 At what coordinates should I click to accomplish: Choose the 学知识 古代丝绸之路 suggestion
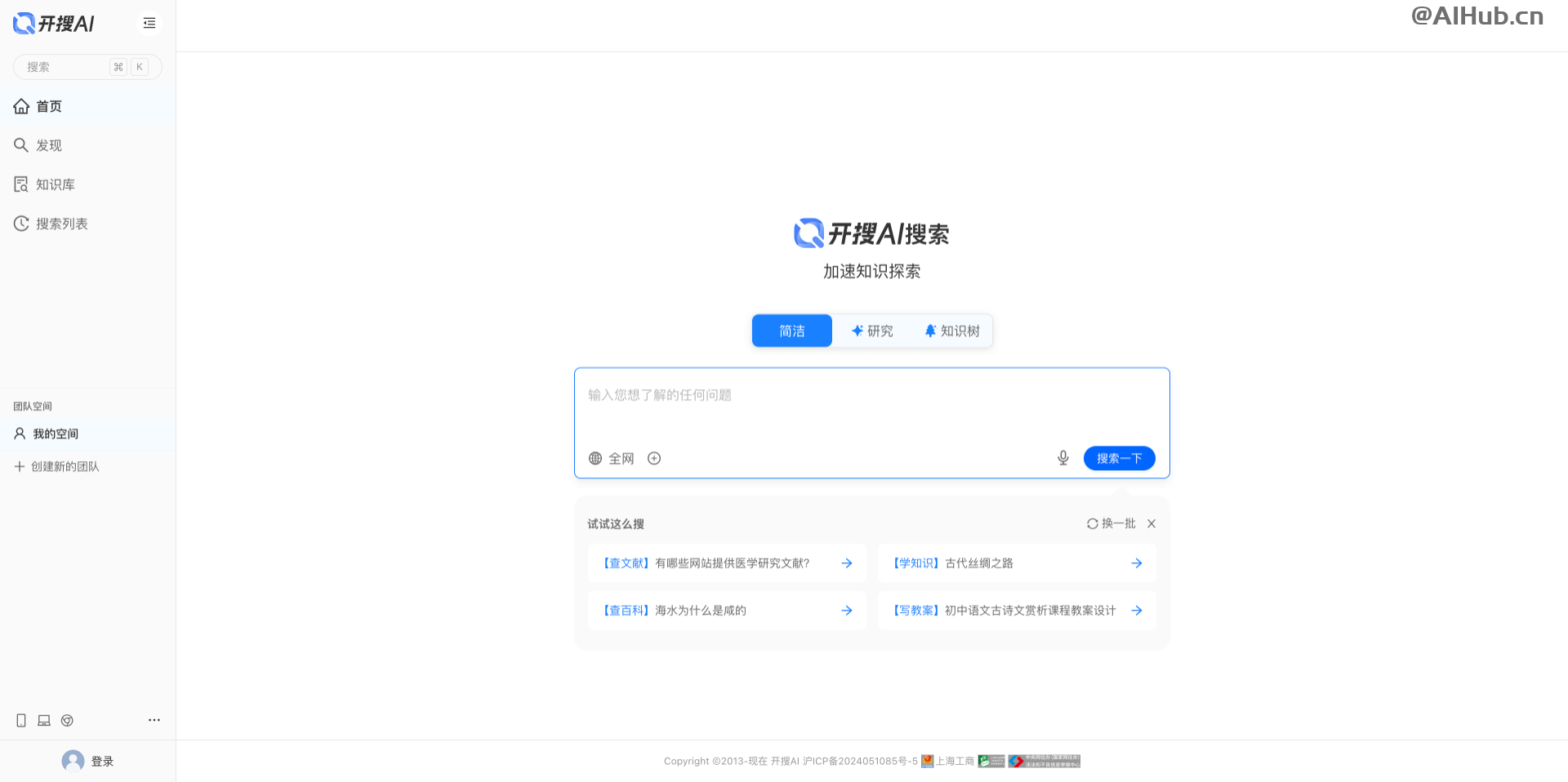[x=1017, y=563]
